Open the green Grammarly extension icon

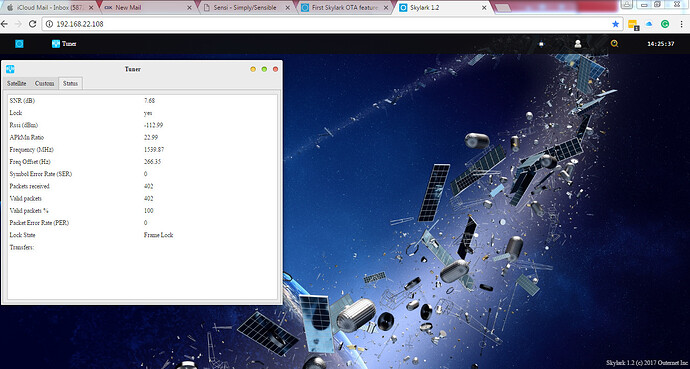665,24
